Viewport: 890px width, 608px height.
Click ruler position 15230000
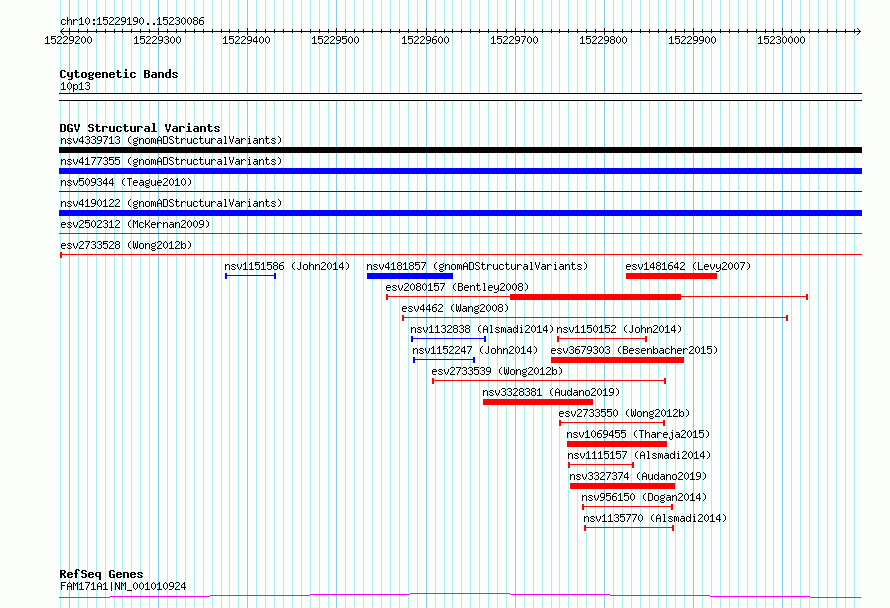782,40
